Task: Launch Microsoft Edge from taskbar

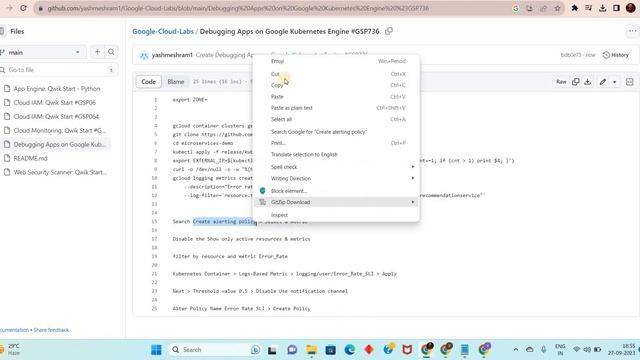Action: (x=350, y=350)
